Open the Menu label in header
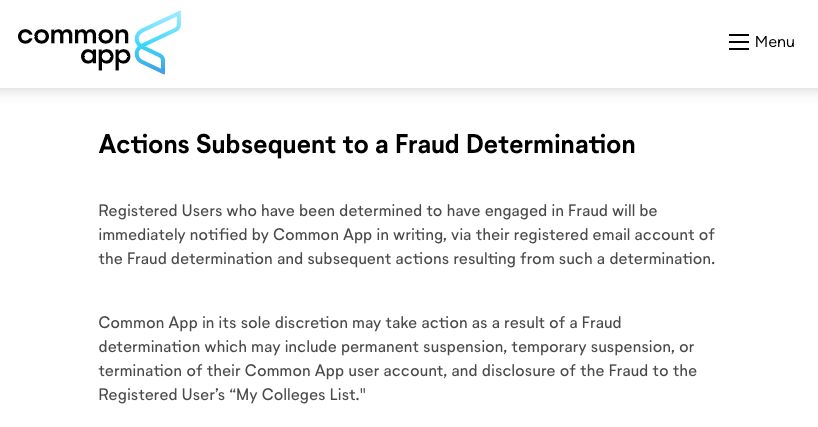The image size is (818, 427). pos(774,42)
